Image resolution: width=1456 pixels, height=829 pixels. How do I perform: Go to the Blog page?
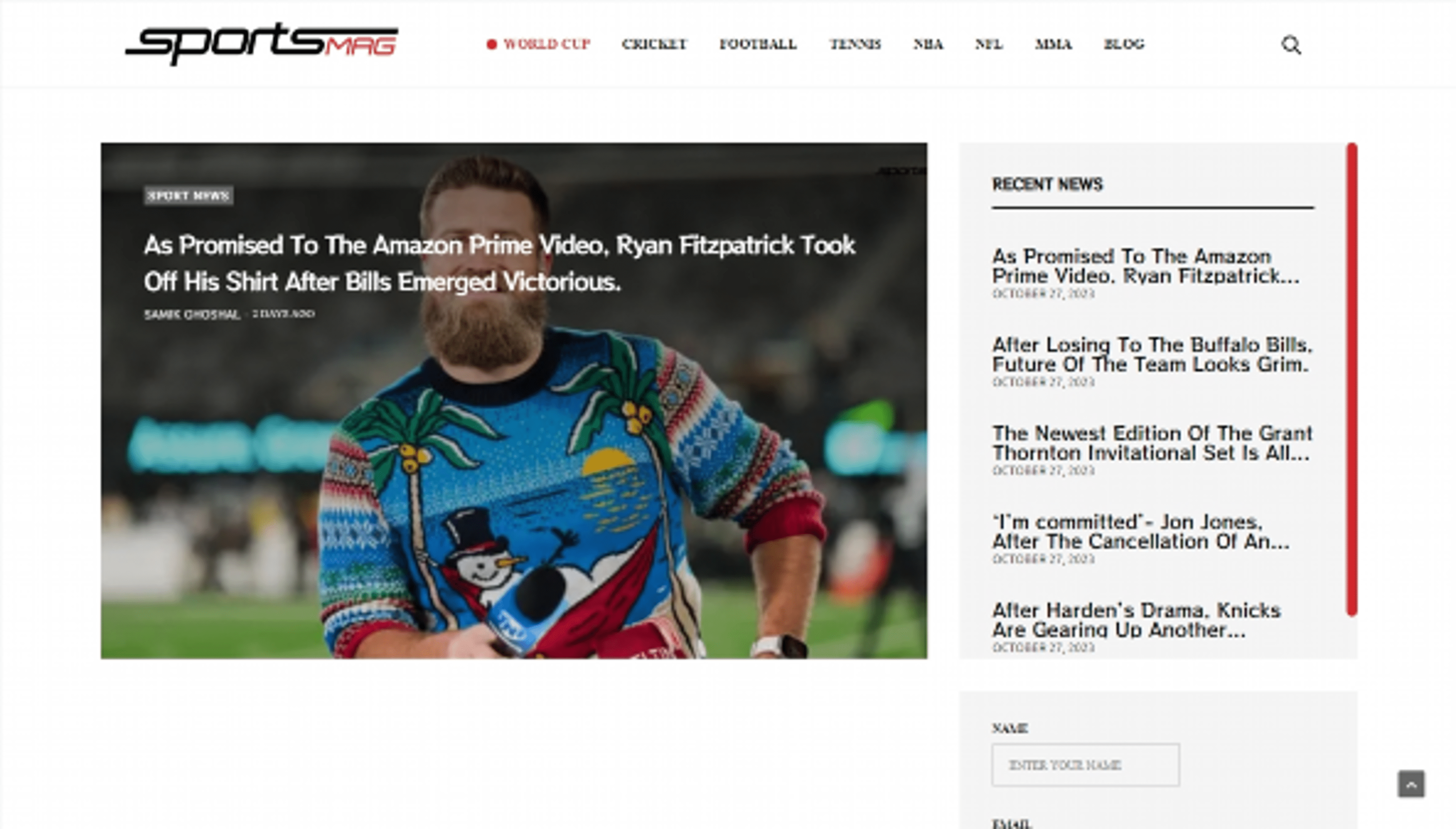pos(1125,44)
